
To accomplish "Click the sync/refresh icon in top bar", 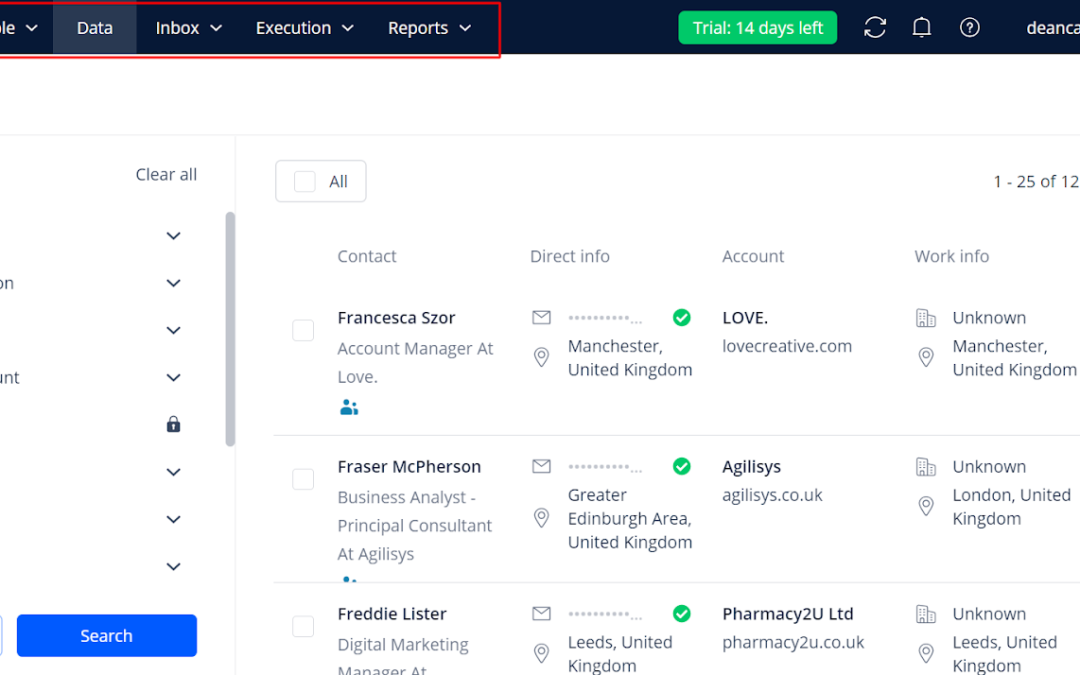I will point(874,27).
